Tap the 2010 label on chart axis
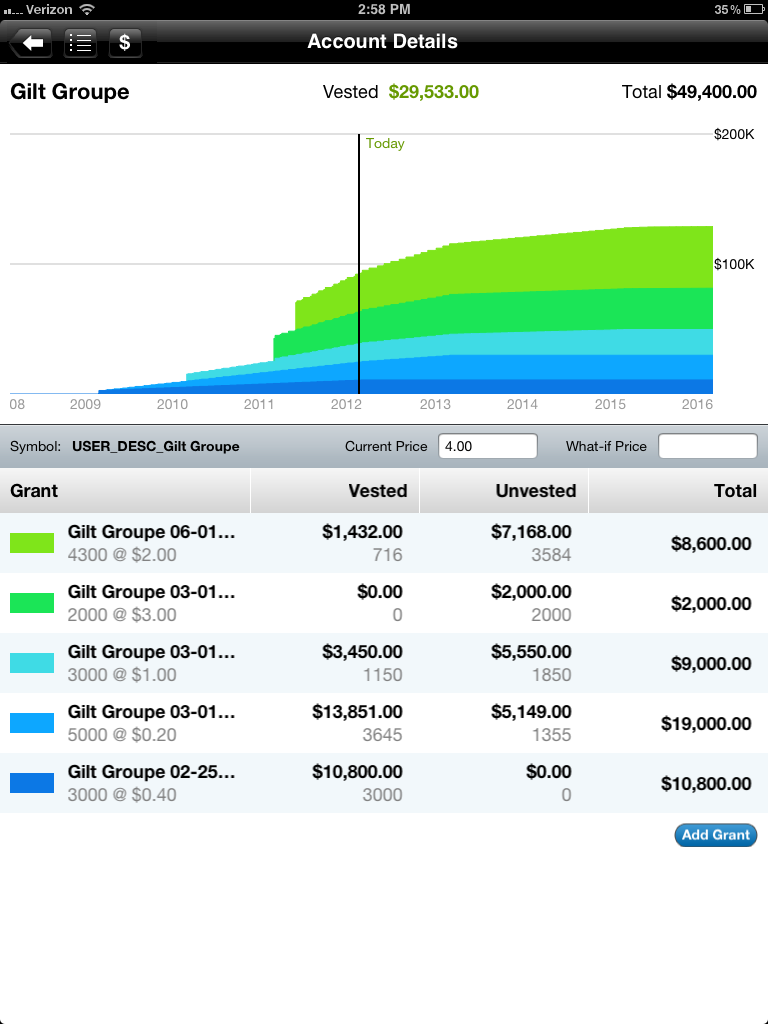This screenshot has width=768, height=1024. 172,404
